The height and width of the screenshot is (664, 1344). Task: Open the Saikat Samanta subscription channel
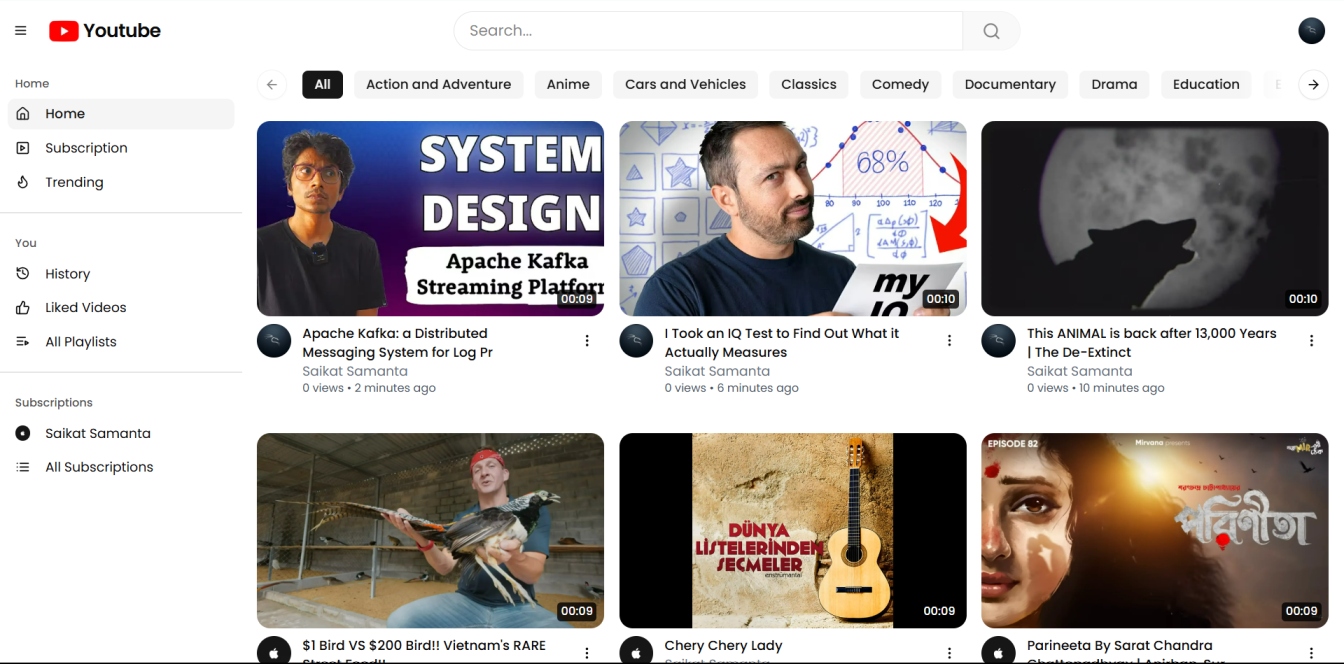coord(99,433)
